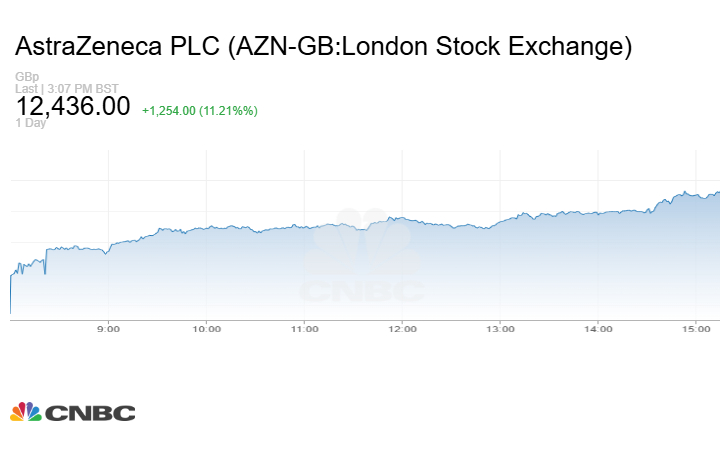This screenshot has width=720, height=450.
Task: Click the CNBC peacock logo icon at bottom
Action: [x=26, y=412]
